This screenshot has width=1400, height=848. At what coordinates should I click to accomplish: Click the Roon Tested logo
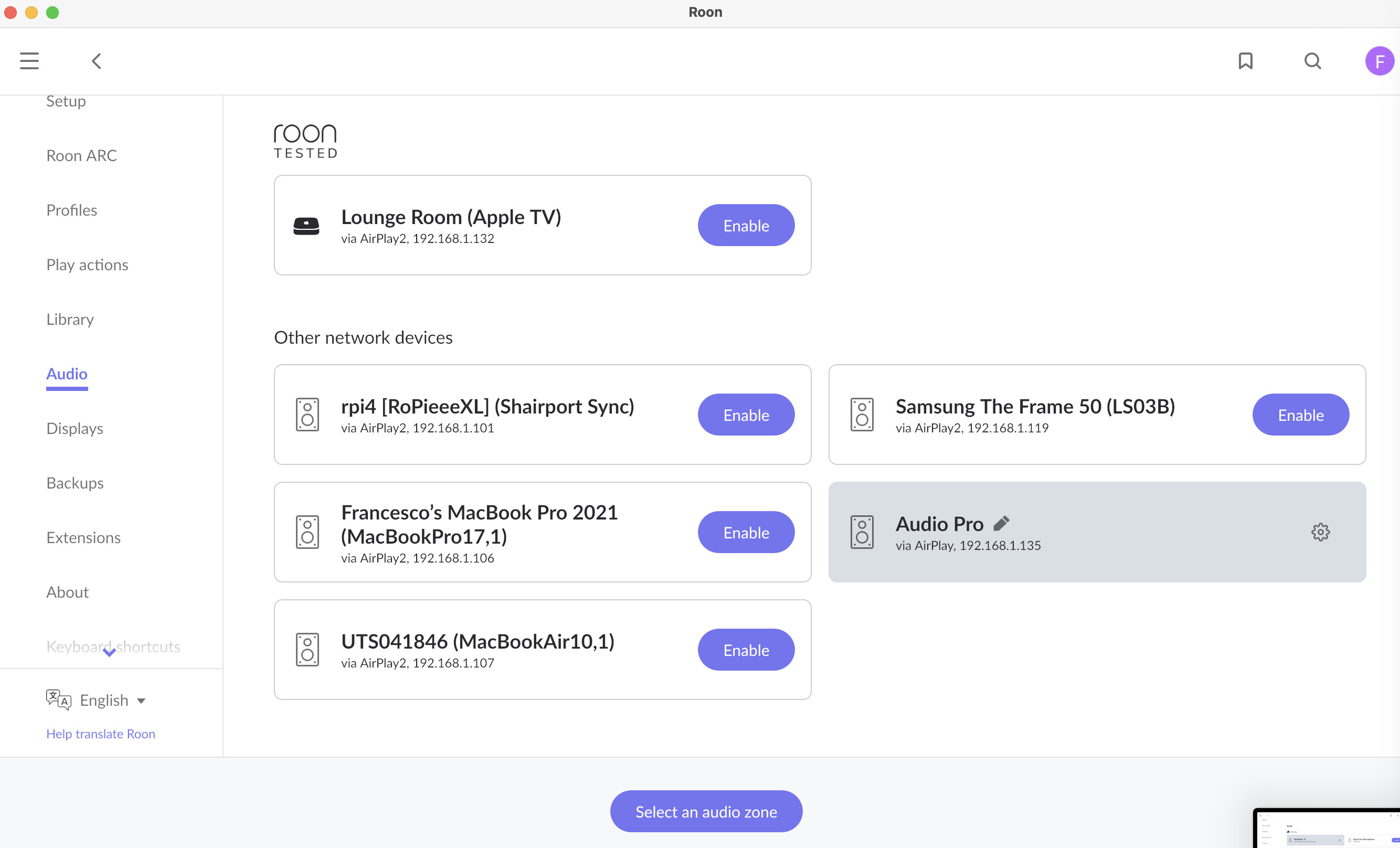pyautogui.click(x=306, y=141)
